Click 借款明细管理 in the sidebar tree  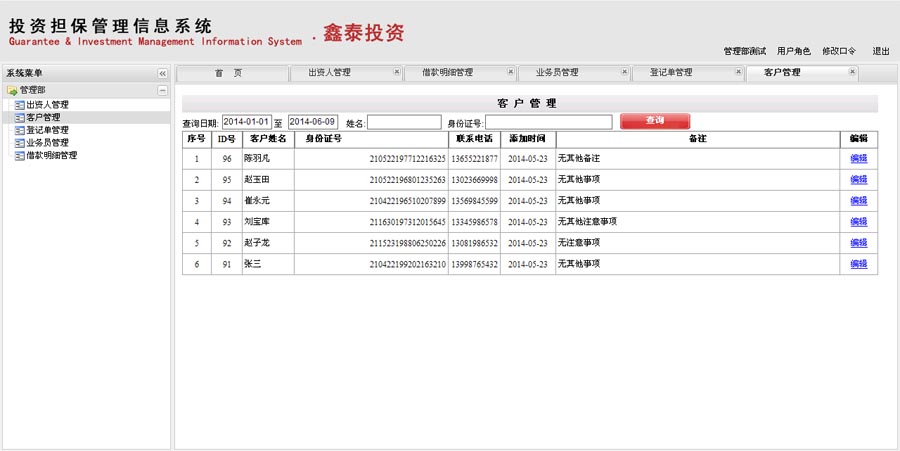pos(50,156)
